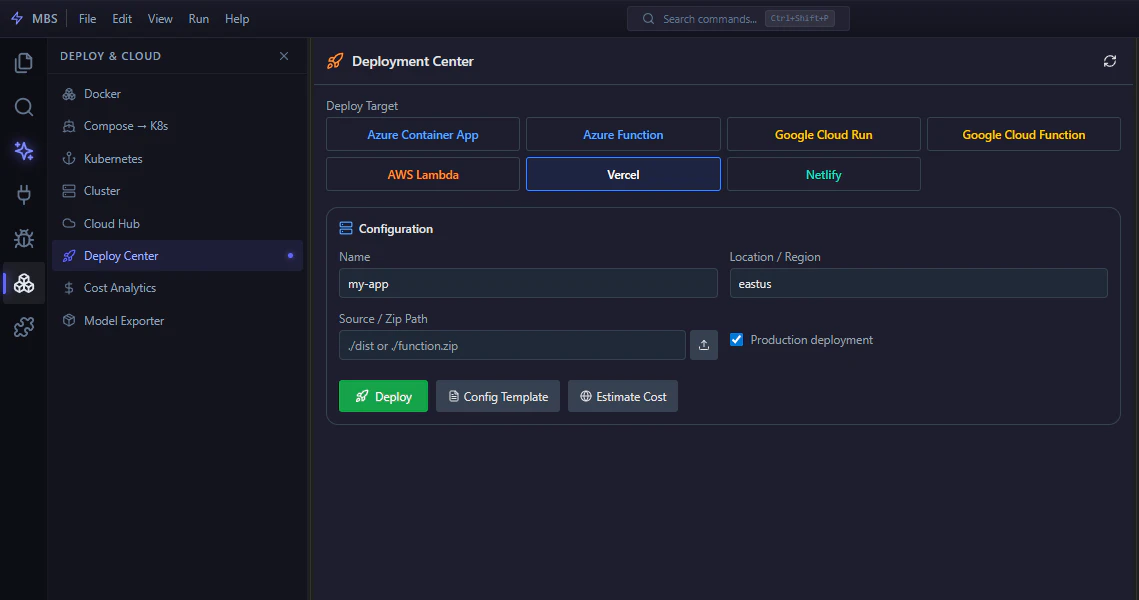Select Netlify as deploy target

click(x=823, y=174)
